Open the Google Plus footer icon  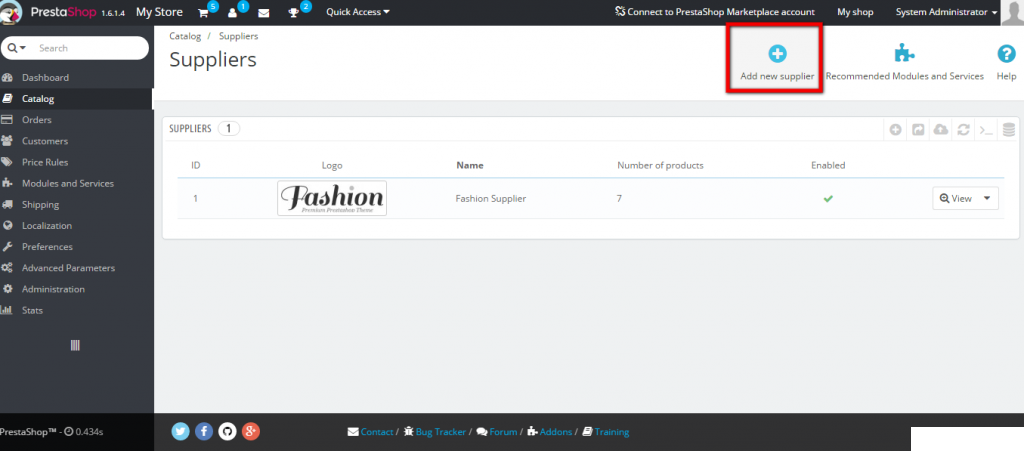tap(251, 431)
